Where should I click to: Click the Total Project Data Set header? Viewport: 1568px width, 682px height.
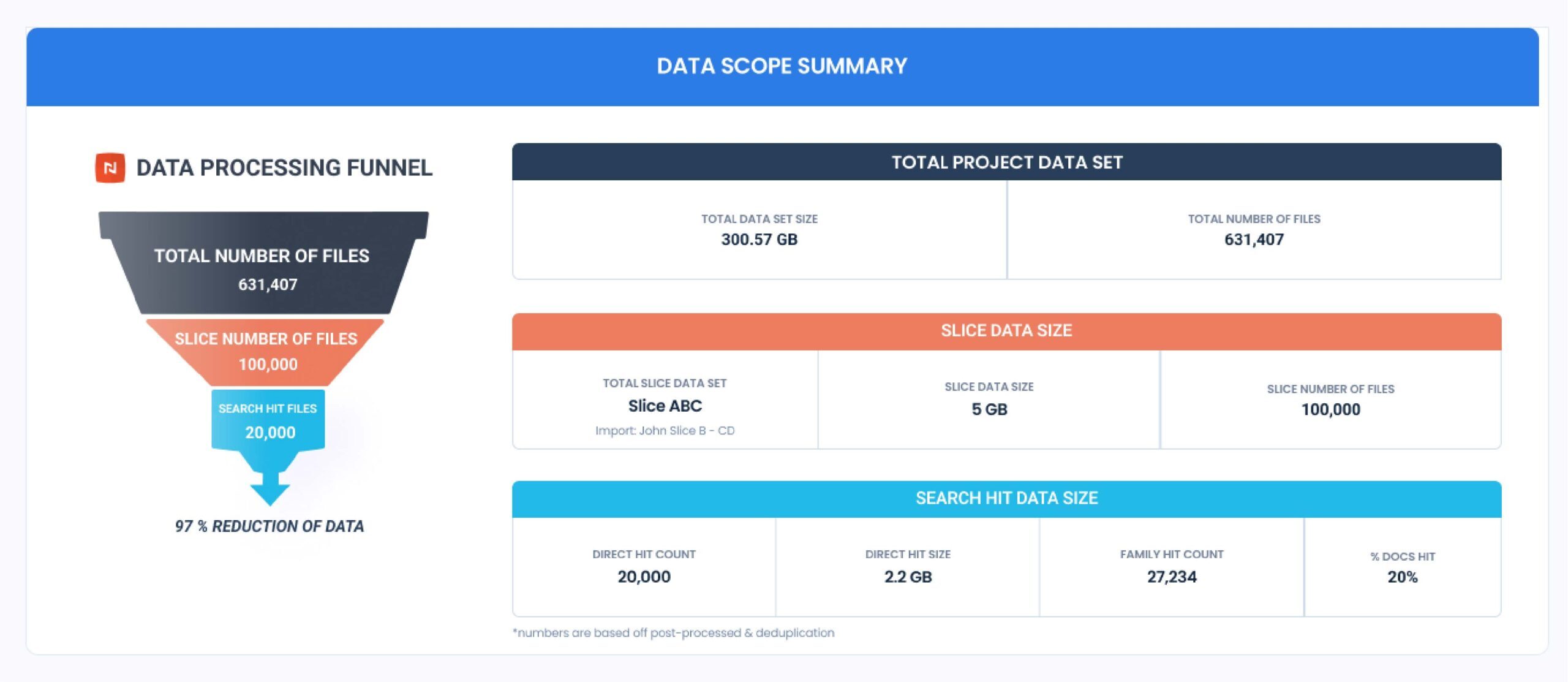click(1006, 162)
